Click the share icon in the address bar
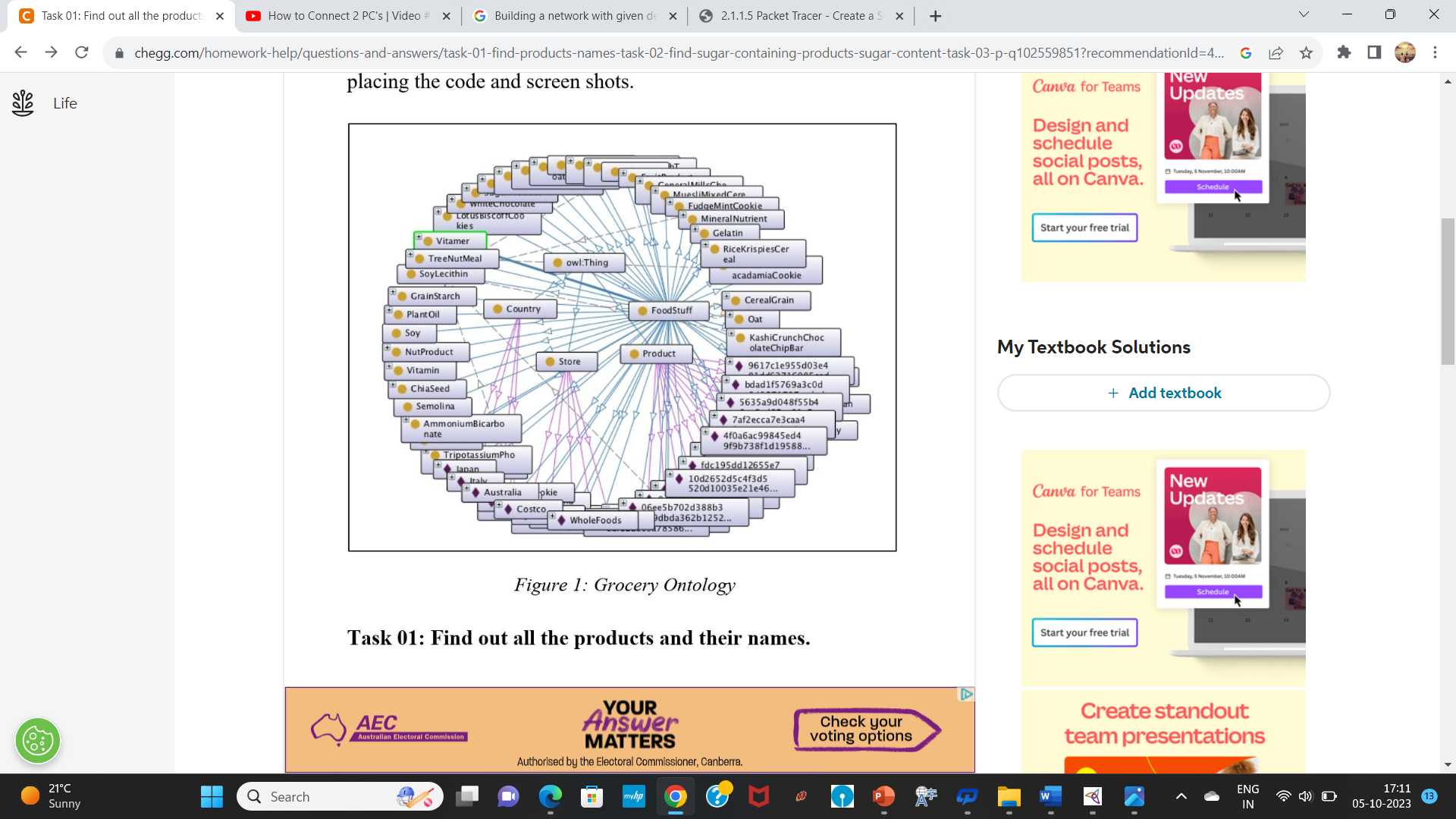Image resolution: width=1456 pixels, height=819 pixels. point(1276,52)
